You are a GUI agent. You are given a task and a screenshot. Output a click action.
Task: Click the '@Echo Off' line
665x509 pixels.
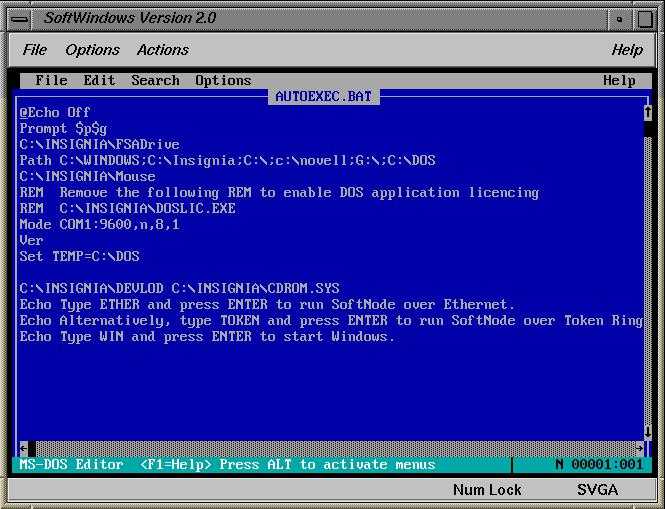tap(55, 112)
